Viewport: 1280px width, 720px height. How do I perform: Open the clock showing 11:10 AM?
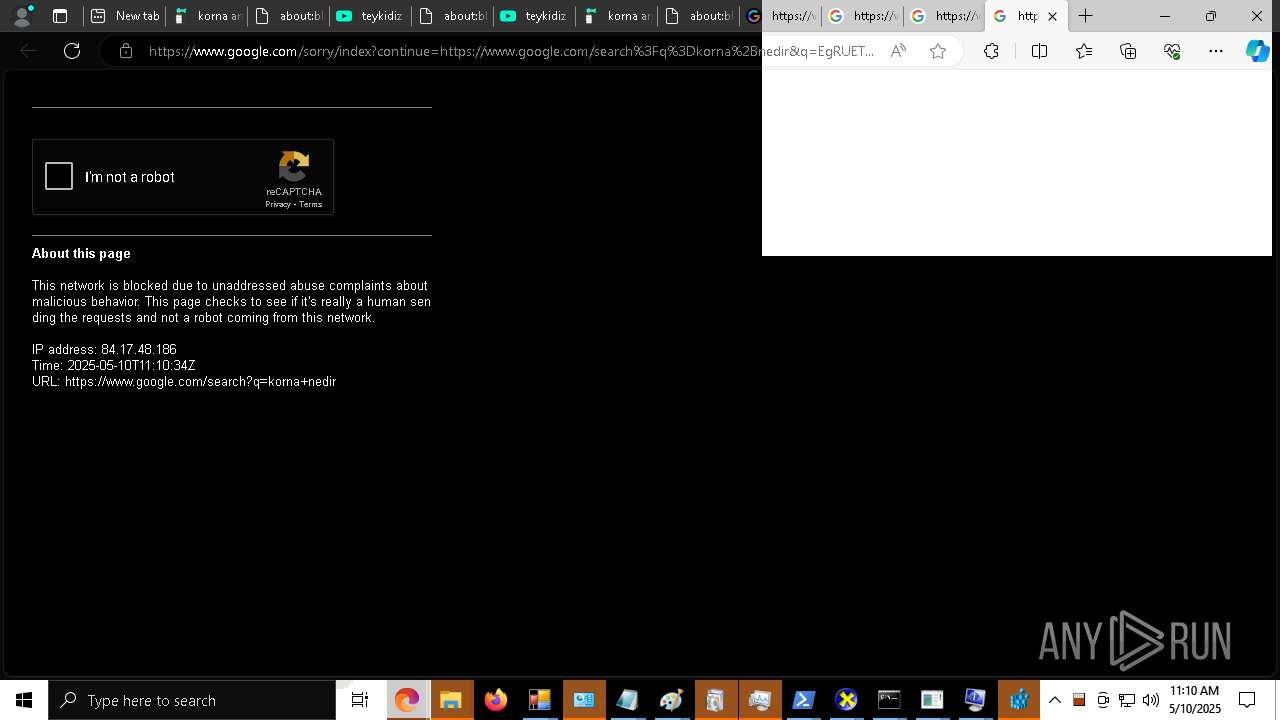point(1194,700)
